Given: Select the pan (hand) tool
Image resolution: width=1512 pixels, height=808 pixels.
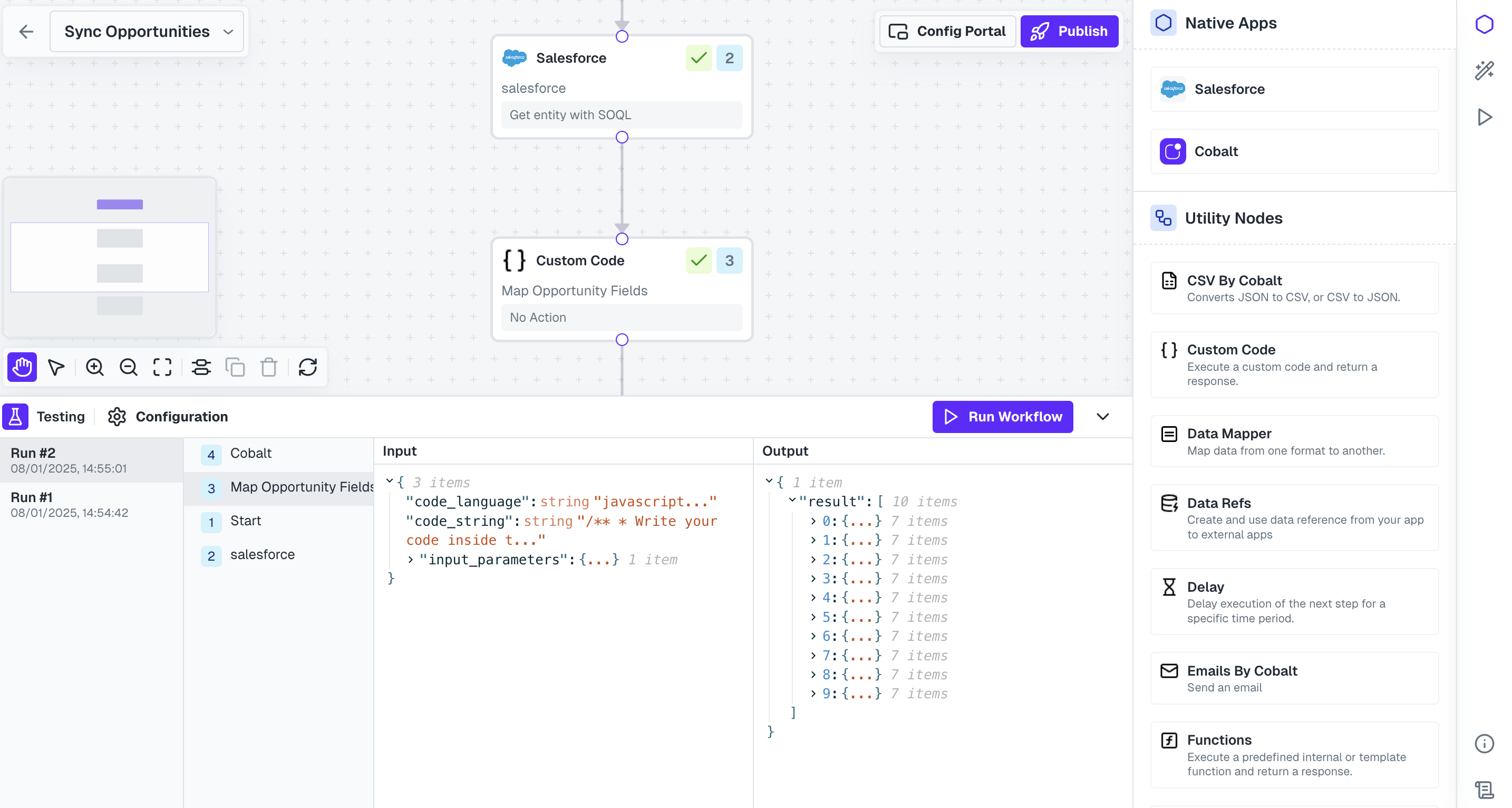Looking at the screenshot, I should (22, 367).
